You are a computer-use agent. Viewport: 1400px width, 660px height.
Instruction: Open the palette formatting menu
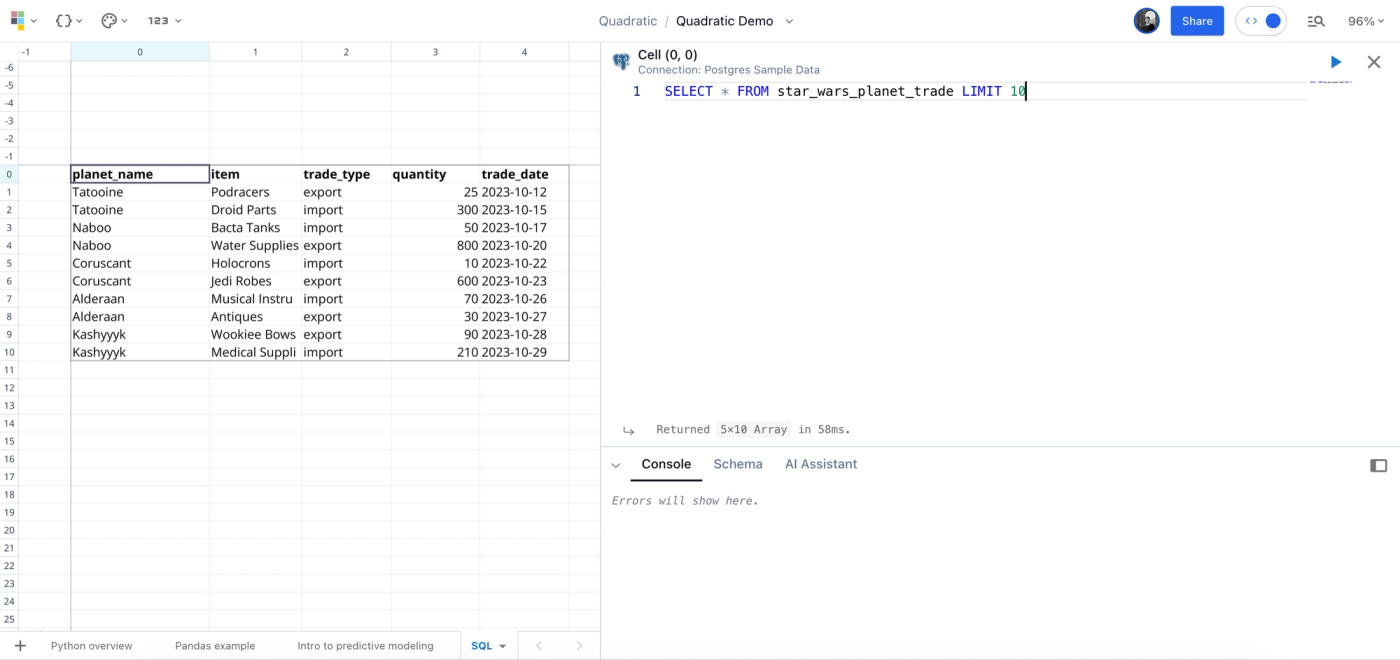pos(115,20)
